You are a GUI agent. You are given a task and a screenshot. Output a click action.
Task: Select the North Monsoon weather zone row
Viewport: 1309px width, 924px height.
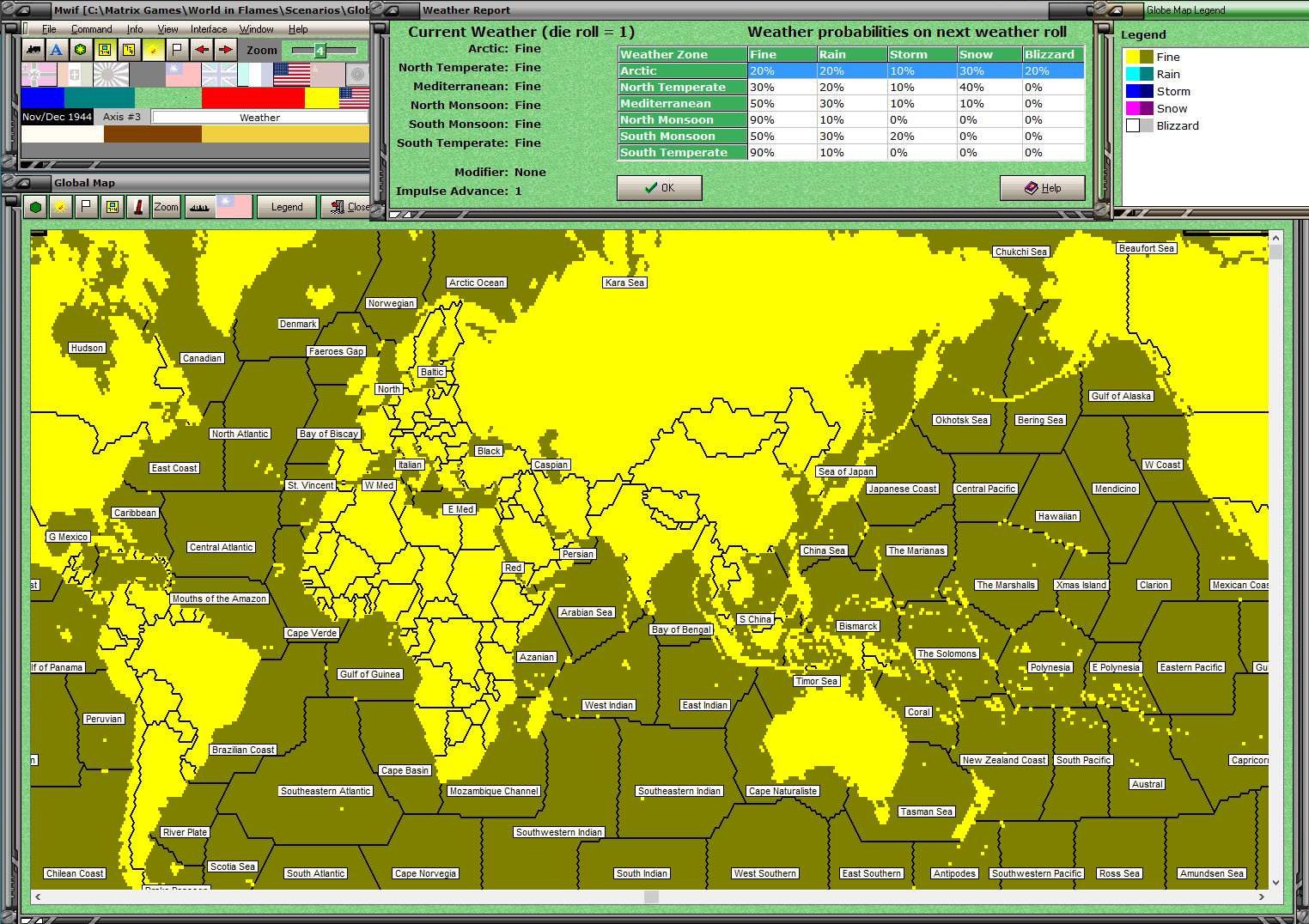(x=851, y=120)
